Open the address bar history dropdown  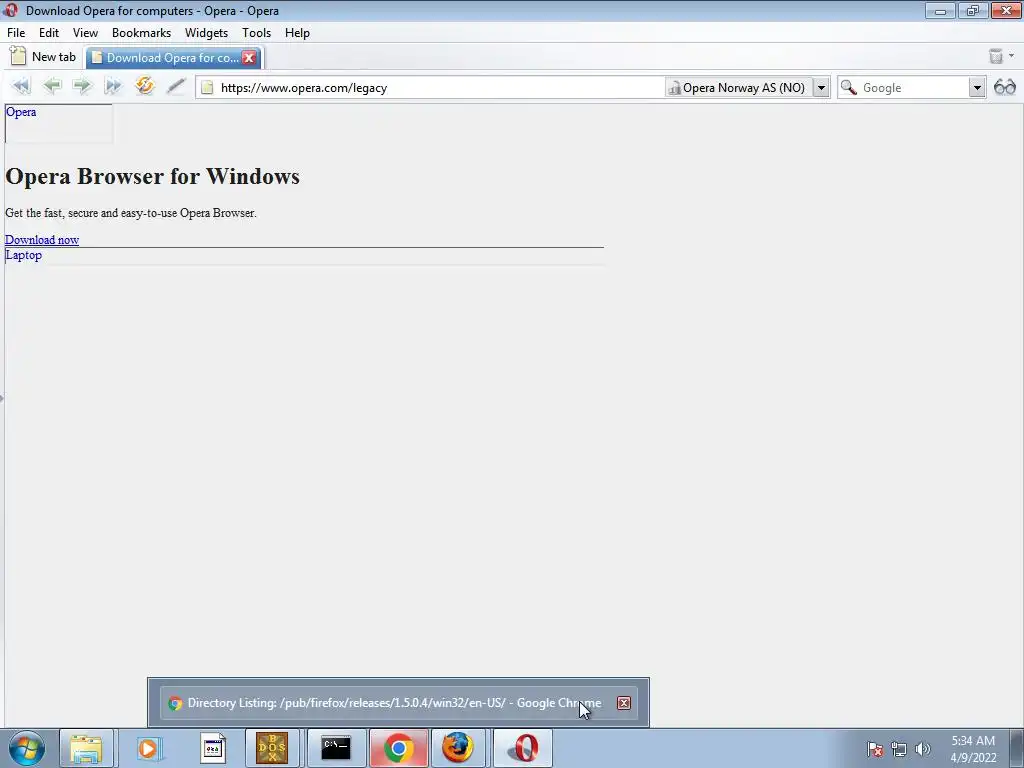(x=822, y=88)
